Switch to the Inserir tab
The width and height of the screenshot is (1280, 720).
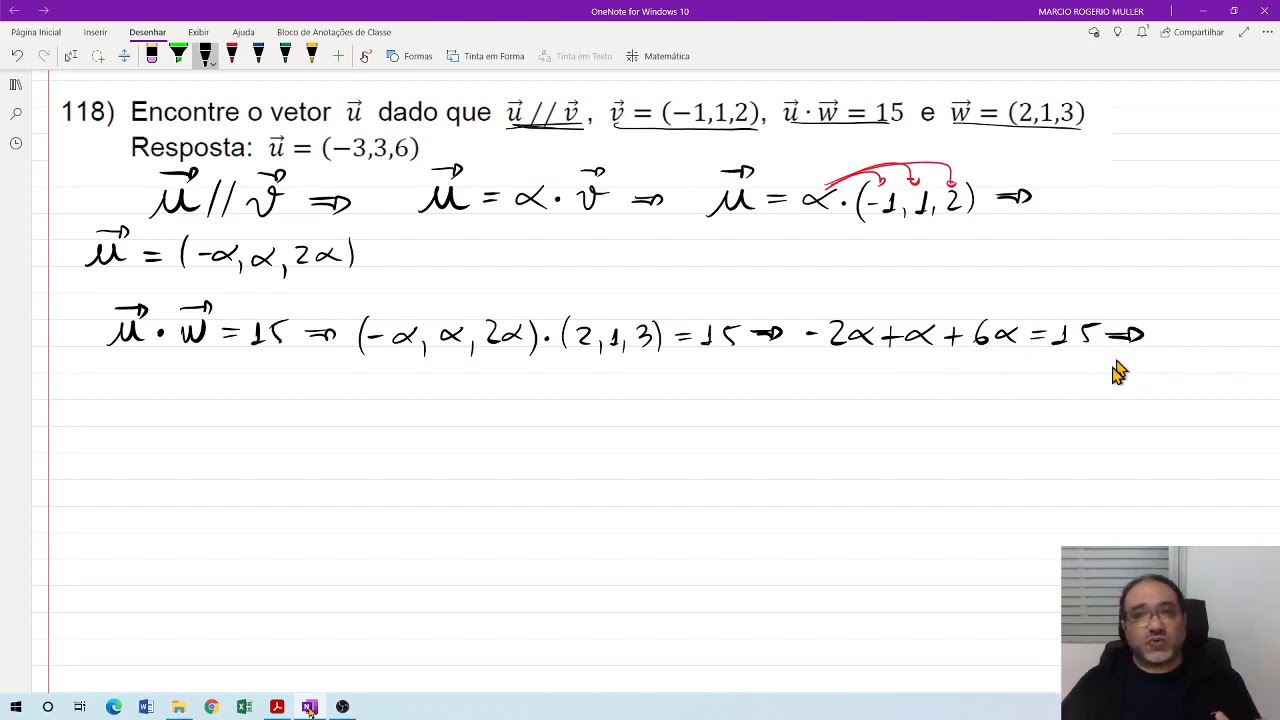point(95,32)
